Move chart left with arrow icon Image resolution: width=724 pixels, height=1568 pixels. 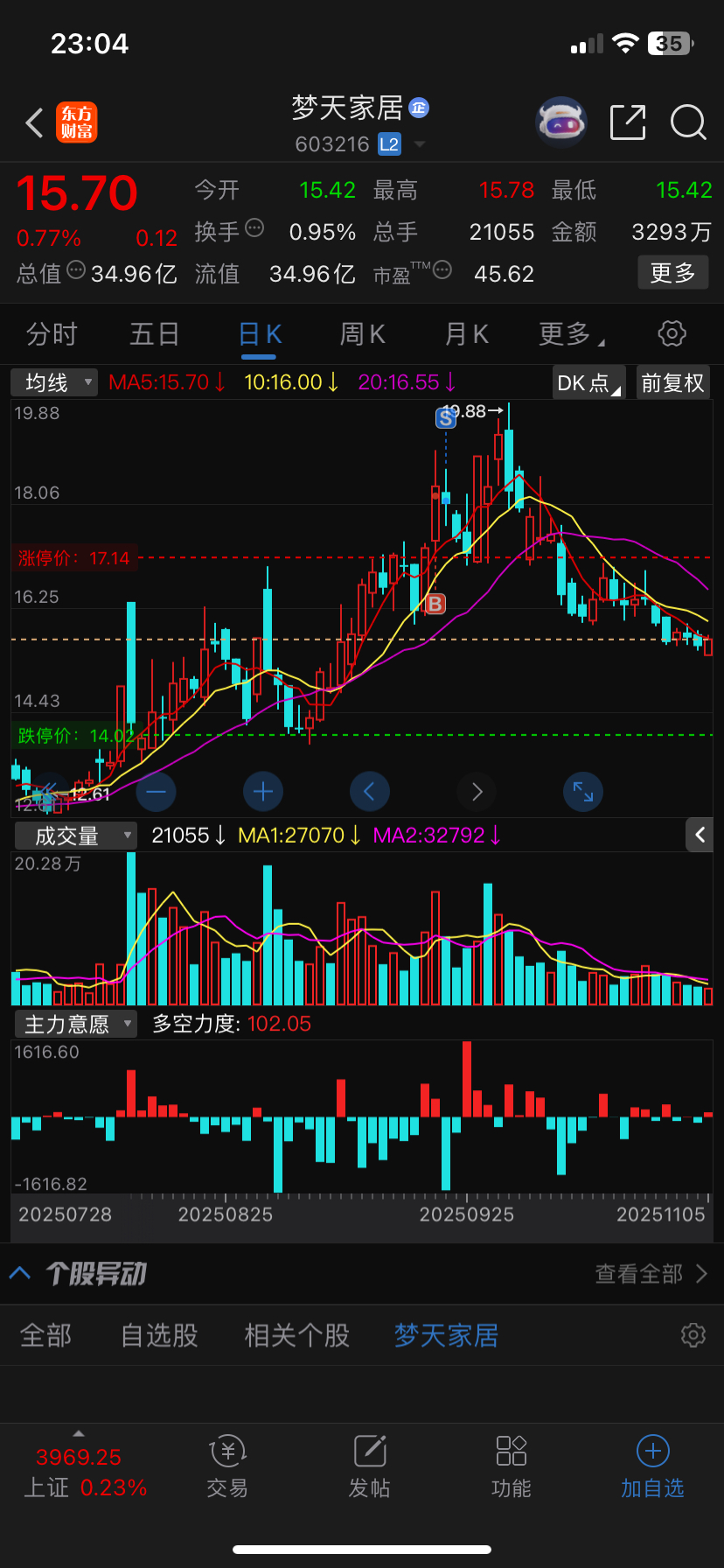[x=370, y=792]
